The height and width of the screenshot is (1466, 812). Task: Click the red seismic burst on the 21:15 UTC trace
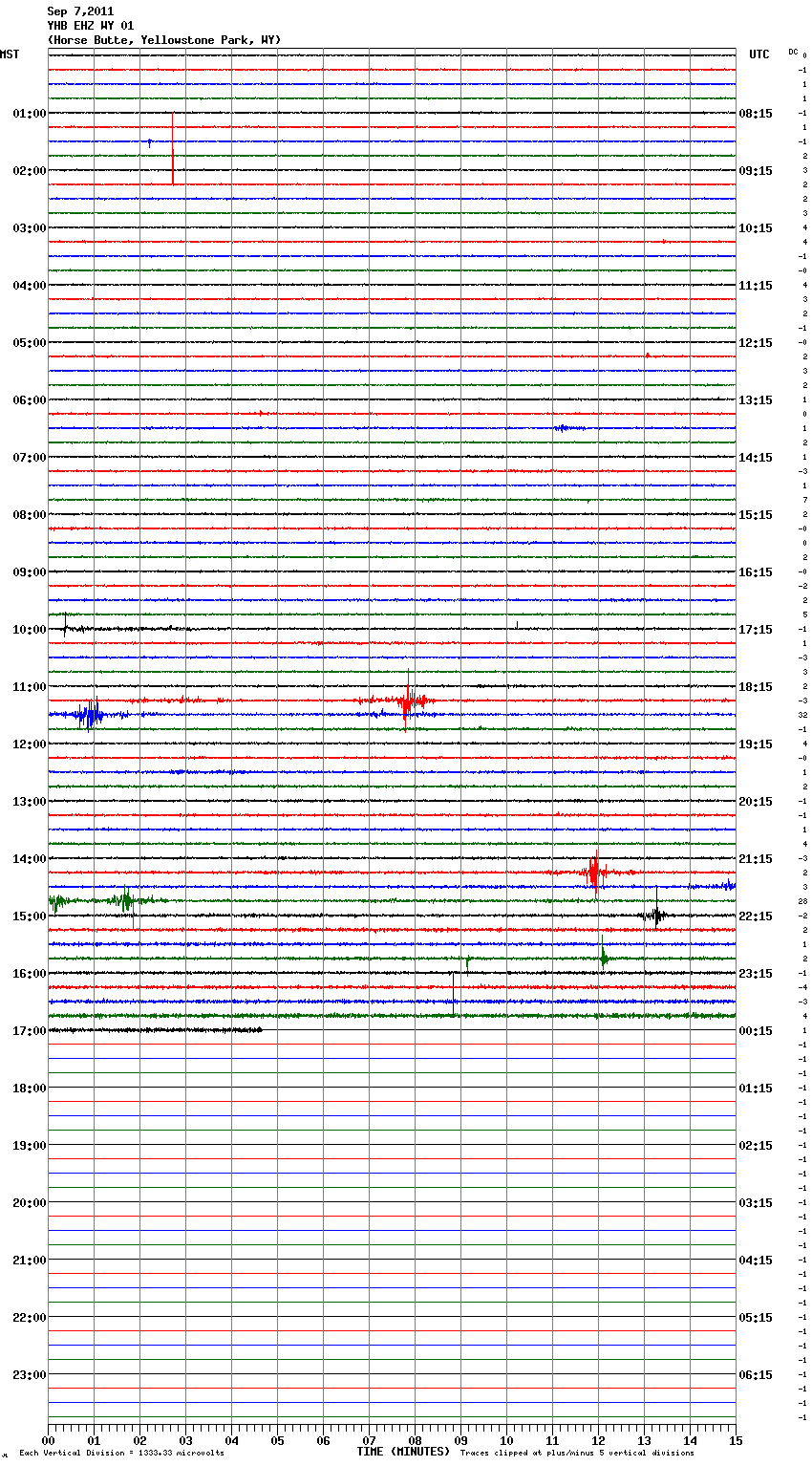click(594, 872)
